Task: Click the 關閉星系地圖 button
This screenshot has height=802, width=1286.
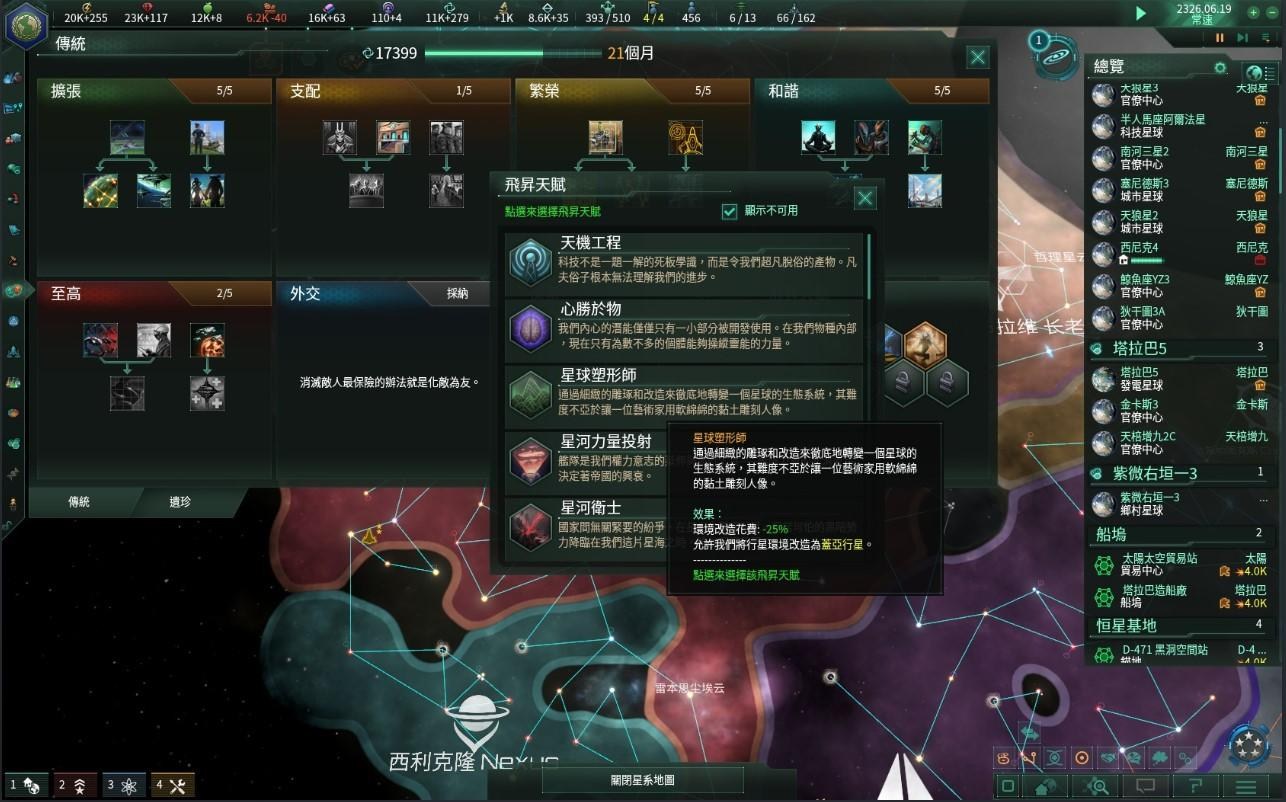Action: coord(642,781)
